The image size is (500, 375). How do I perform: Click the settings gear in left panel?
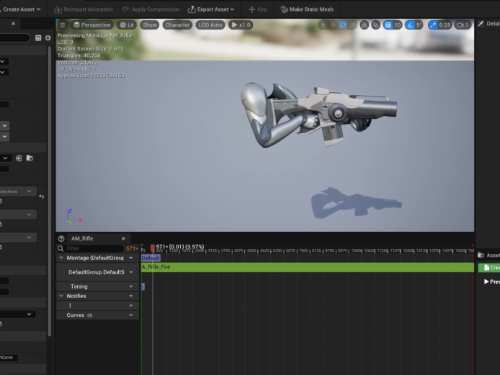coord(48,38)
